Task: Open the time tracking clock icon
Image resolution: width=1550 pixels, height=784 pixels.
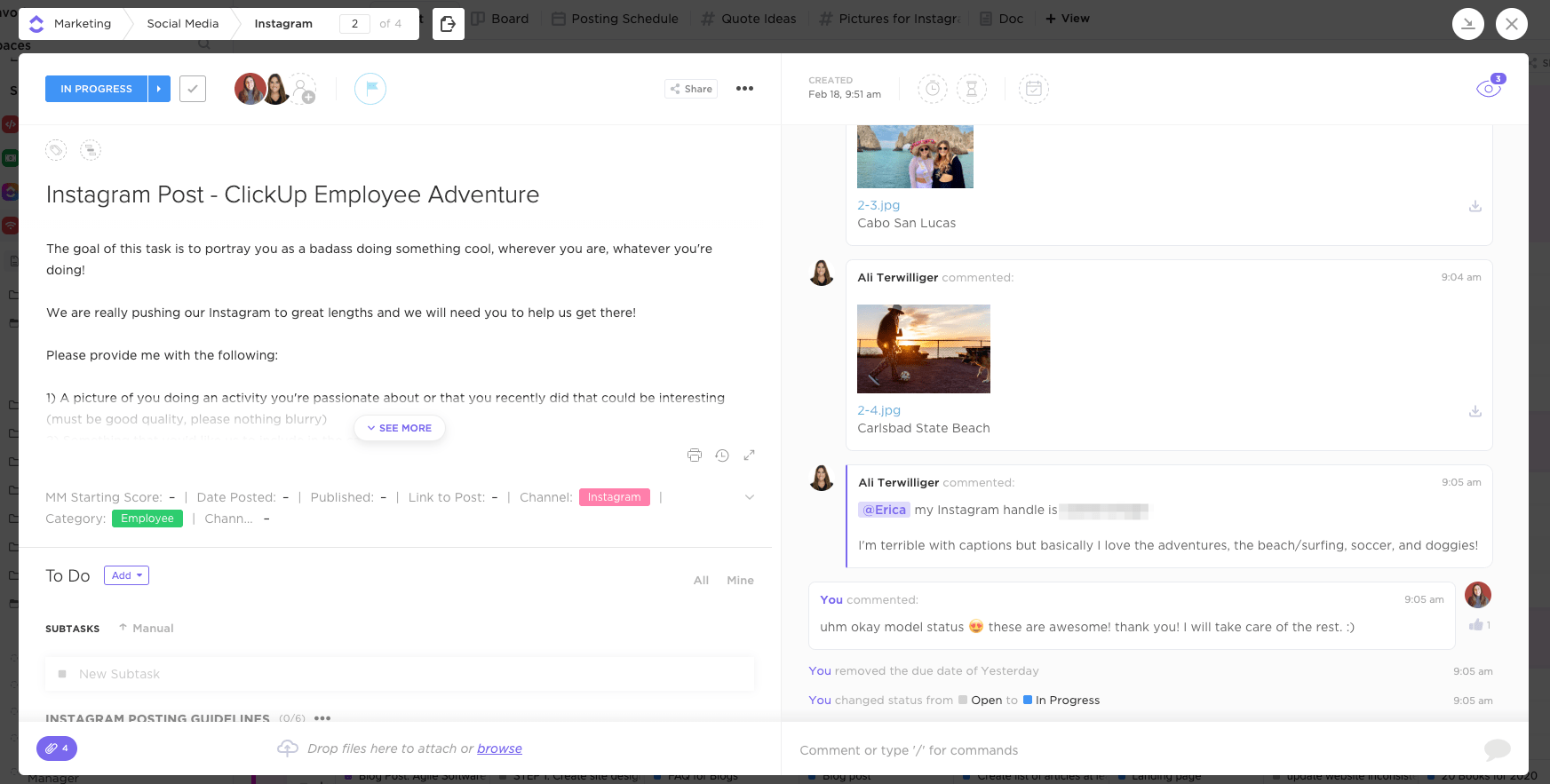Action: (x=932, y=89)
